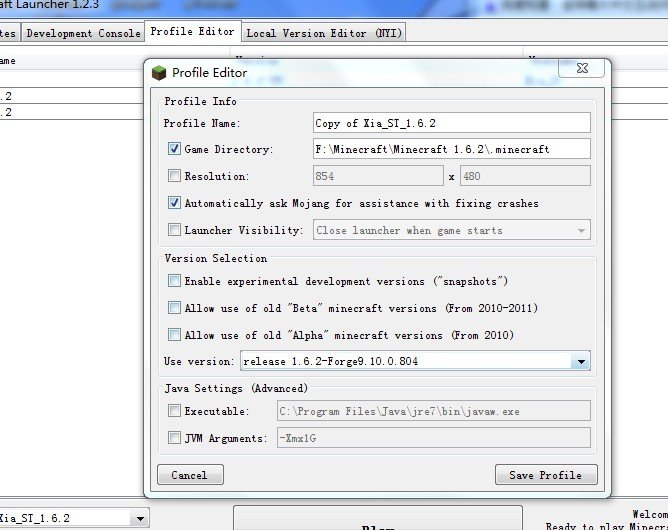
Task: Enable the Resolution checkbox
Action: (175, 176)
